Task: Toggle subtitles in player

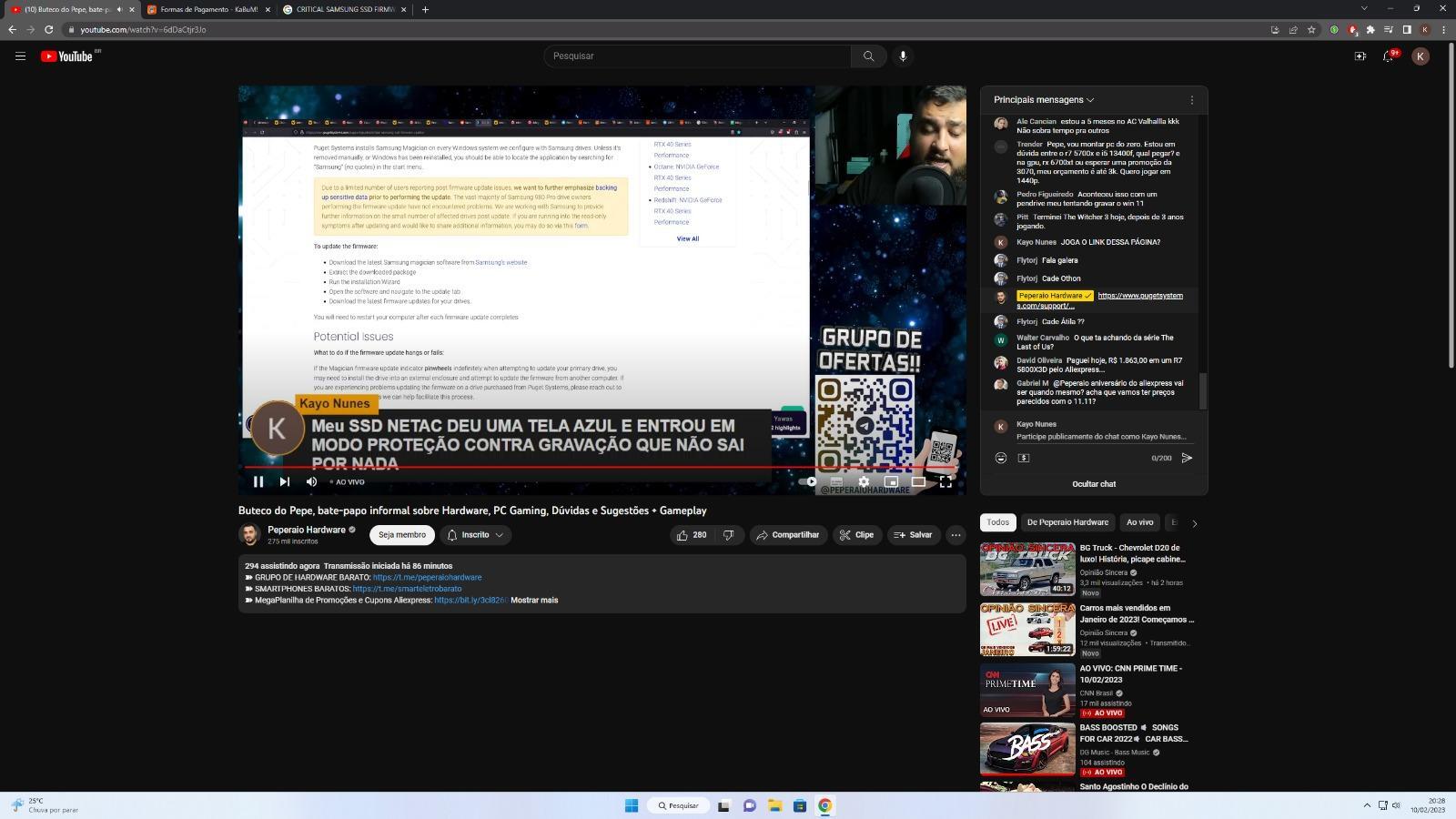Action: tap(836, 481)
